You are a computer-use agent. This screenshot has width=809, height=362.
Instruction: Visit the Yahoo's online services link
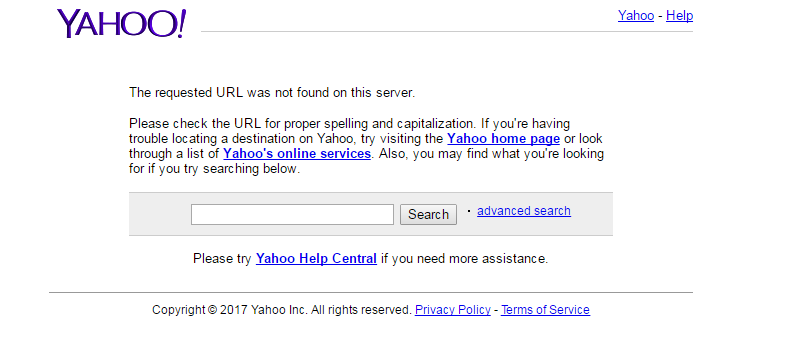297,154
